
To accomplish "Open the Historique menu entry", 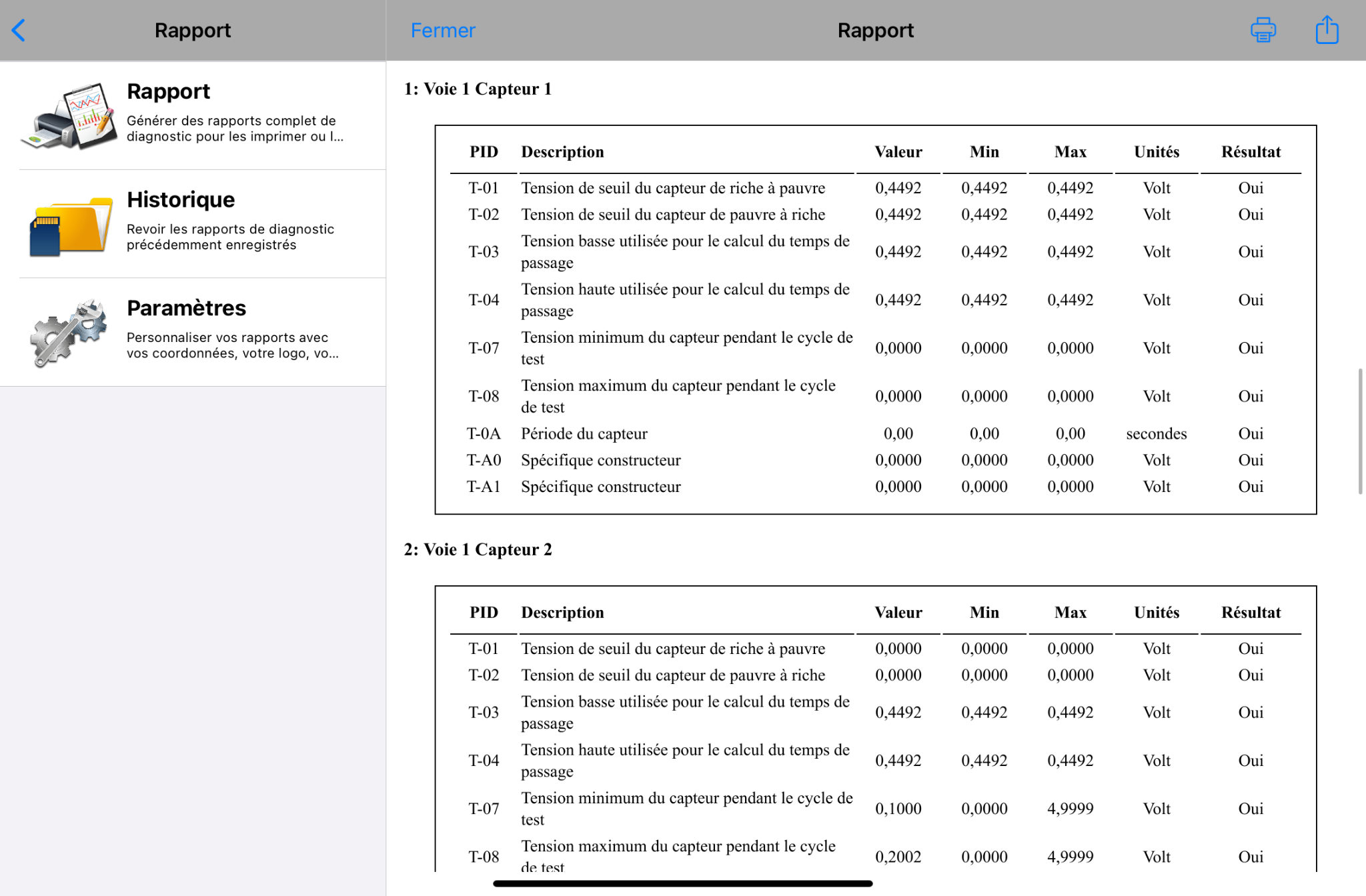I will pos(193,224).
